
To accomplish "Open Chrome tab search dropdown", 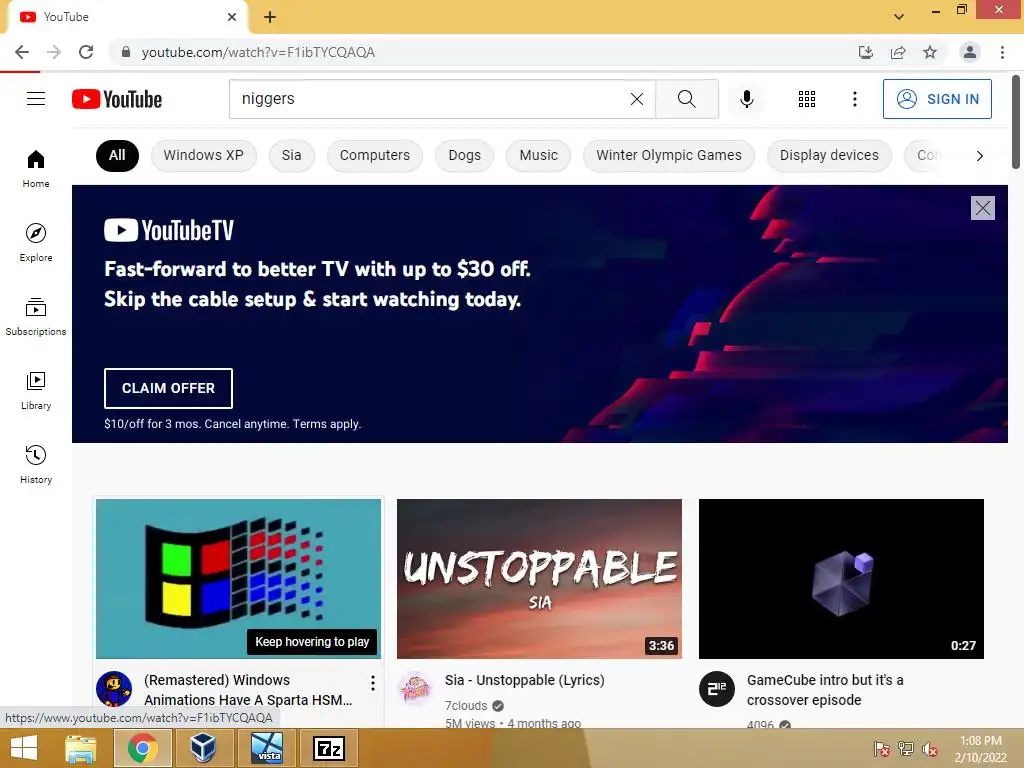I will point(899,16).
